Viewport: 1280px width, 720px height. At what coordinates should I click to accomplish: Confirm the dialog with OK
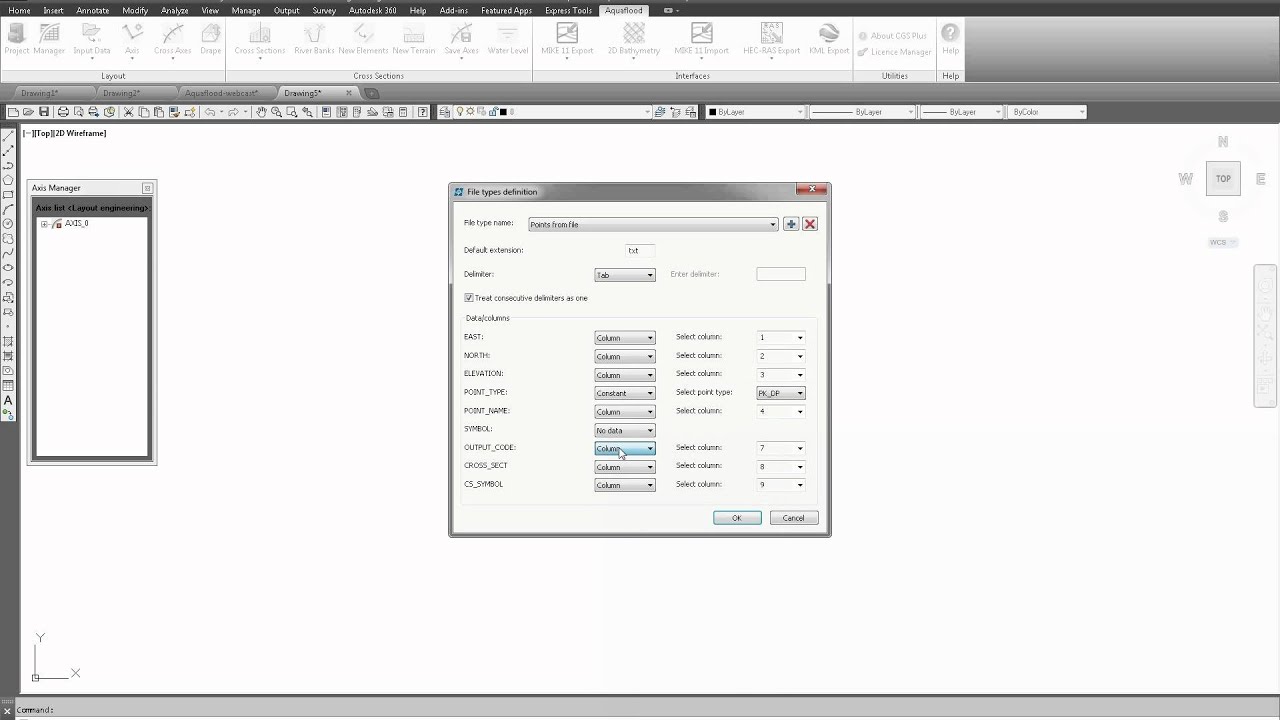pyautogui.click(x=737, y=518)
